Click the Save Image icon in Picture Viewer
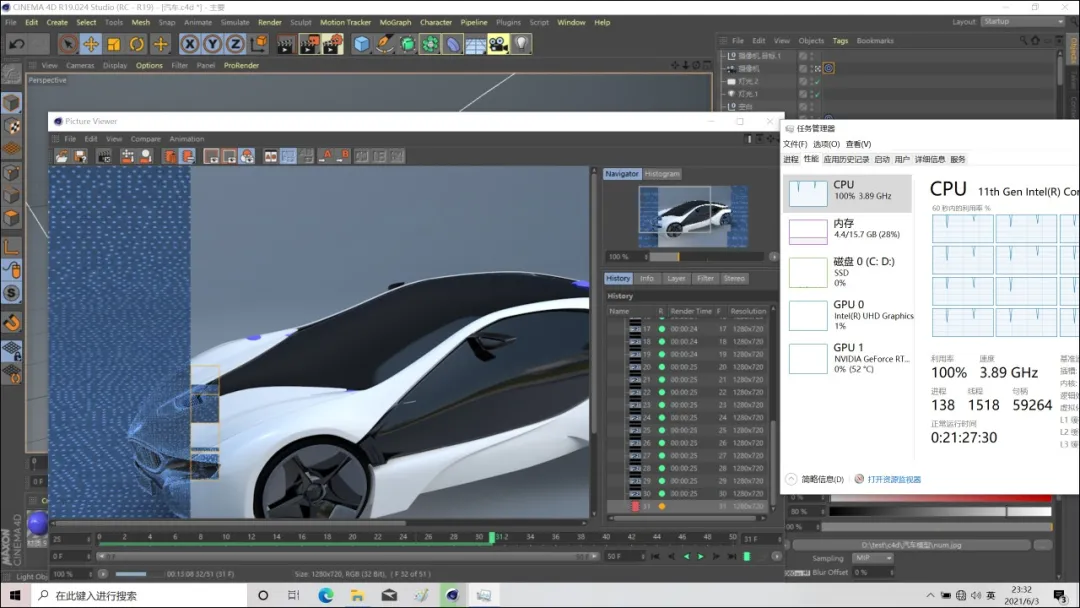The image size is (1080, 608). tap(81, 156)
